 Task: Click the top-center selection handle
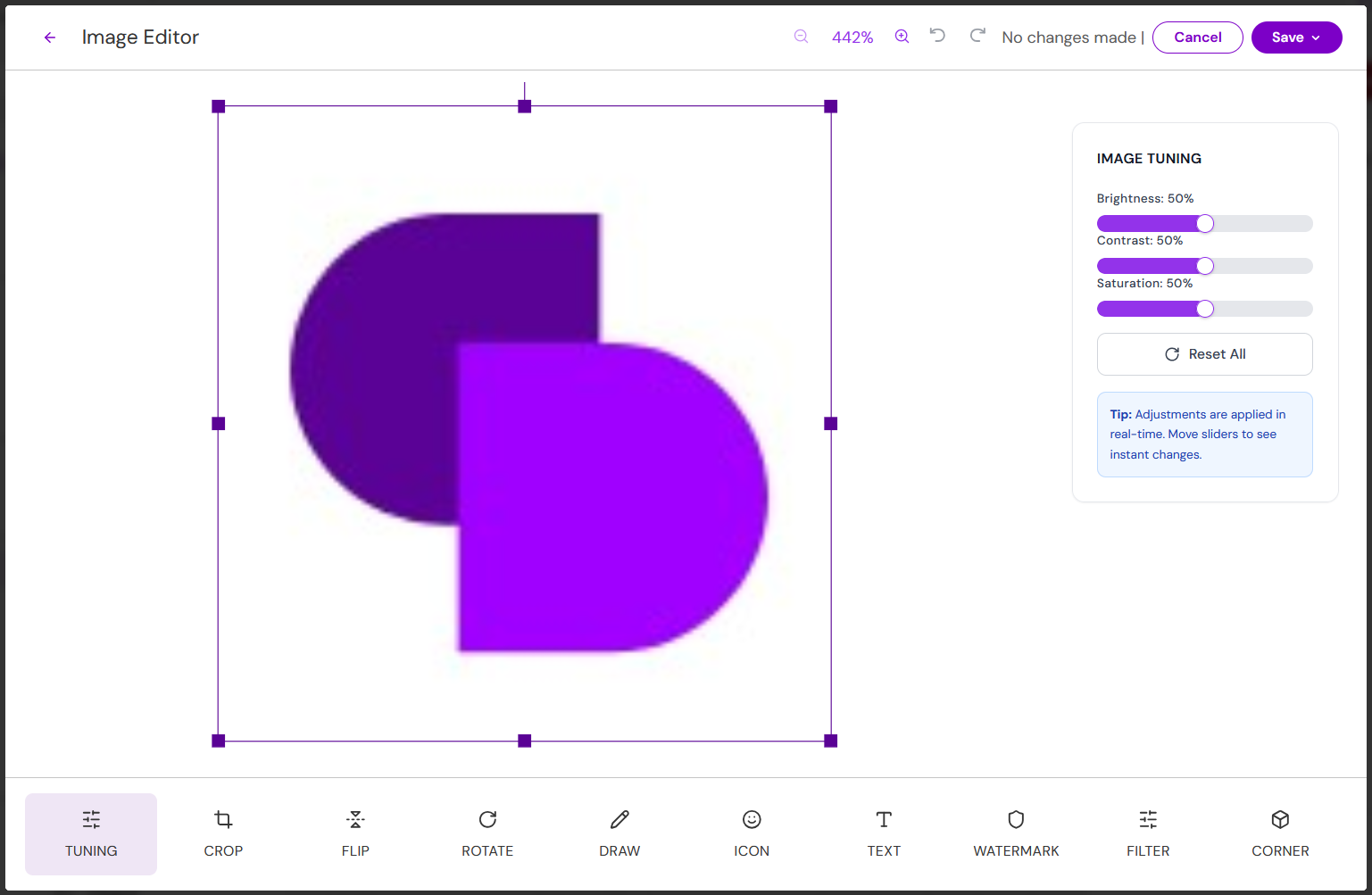pos(525,106)
